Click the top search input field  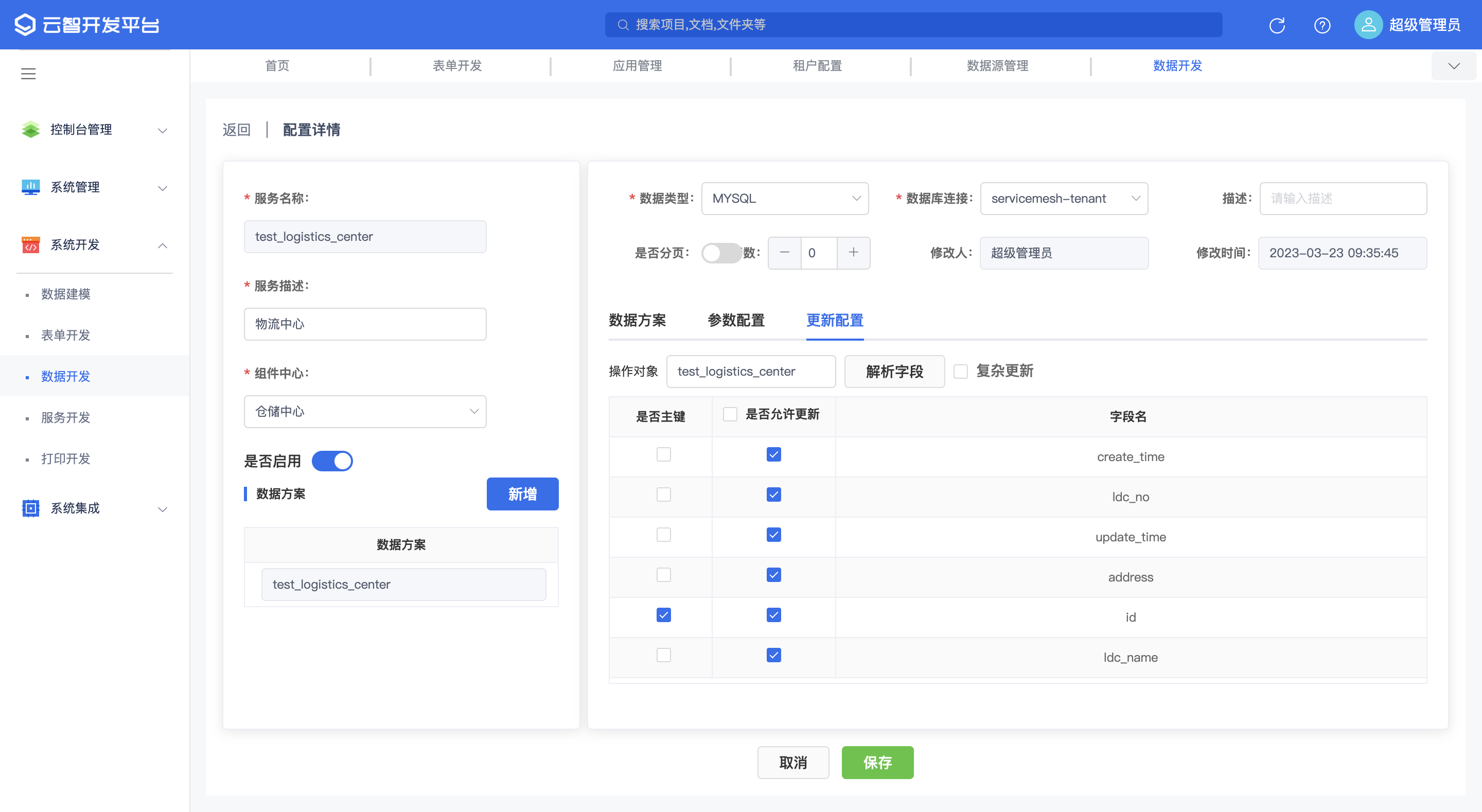(x=913, y=25)
